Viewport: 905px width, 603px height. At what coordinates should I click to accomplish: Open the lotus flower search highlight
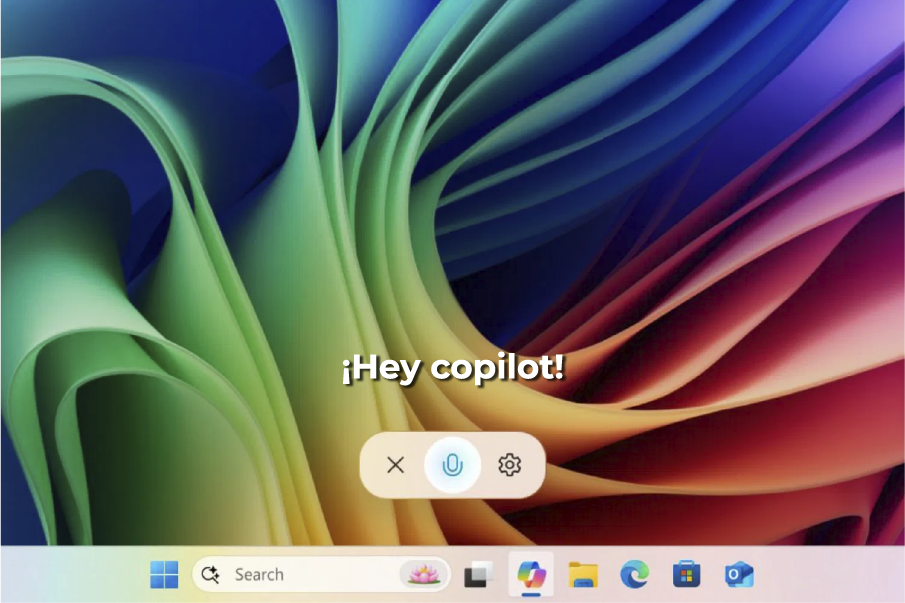click(424, 575)
